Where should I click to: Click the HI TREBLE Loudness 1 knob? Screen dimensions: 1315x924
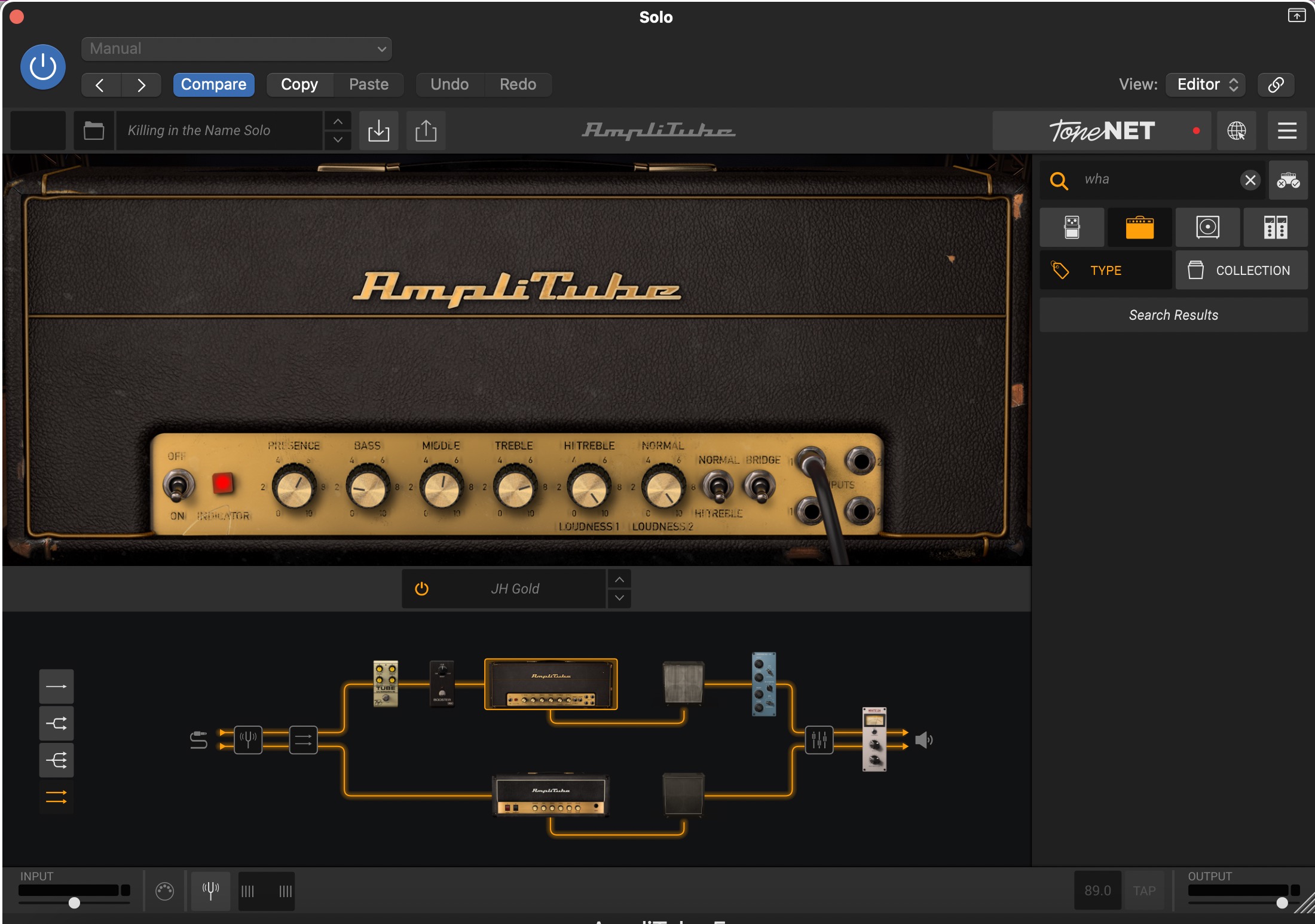(589, 488)
